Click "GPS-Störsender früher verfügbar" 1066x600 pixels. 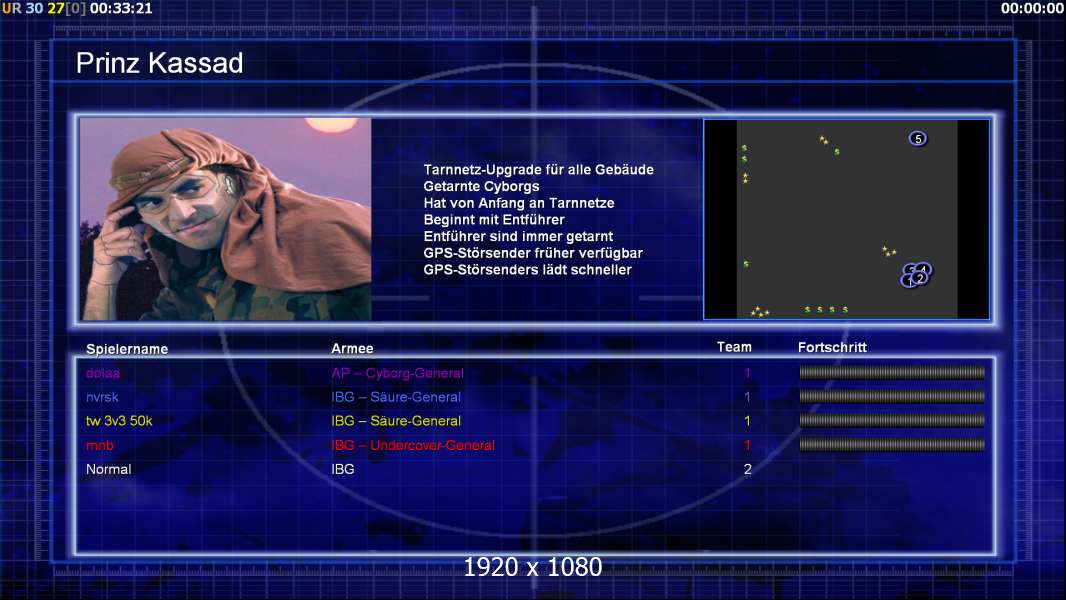(533, 253)
